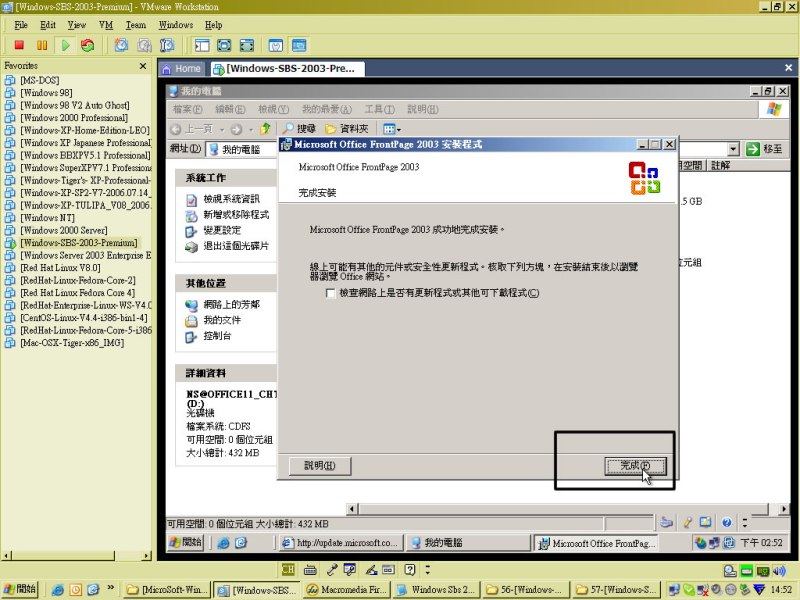Switch to 我的電腦 guest taskbar button
Screen dimensions: 800x600
(x=468, y=543)
